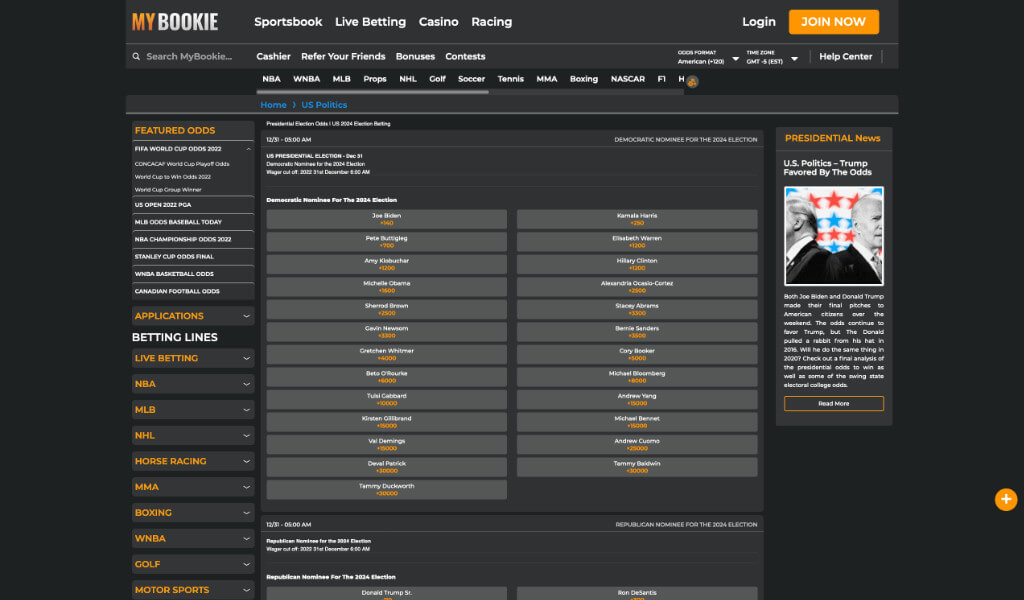Select the Tammy Duckworth odds button

click(x=387, y=490)
